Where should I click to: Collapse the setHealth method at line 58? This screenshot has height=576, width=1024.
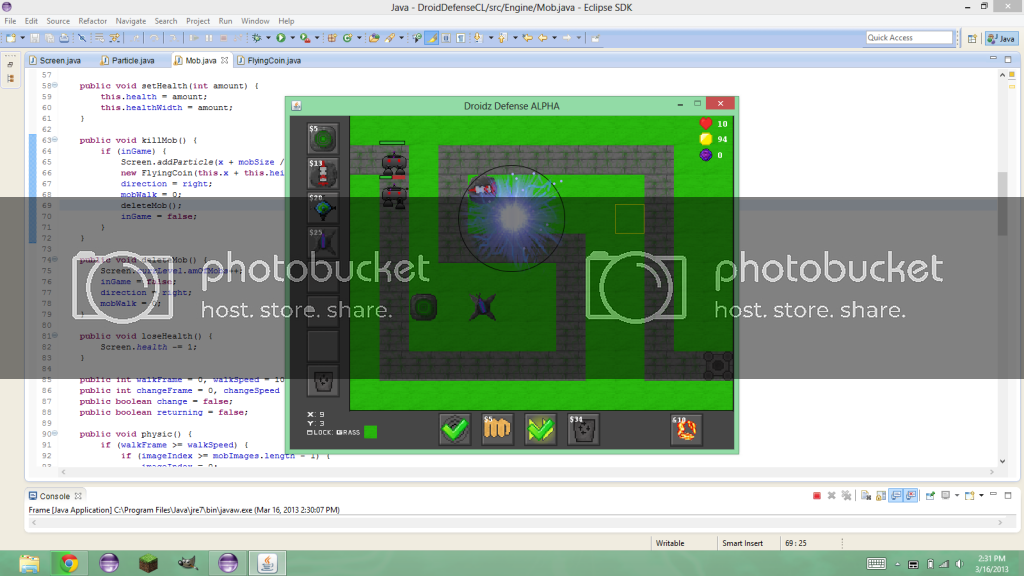coord(55,85)
